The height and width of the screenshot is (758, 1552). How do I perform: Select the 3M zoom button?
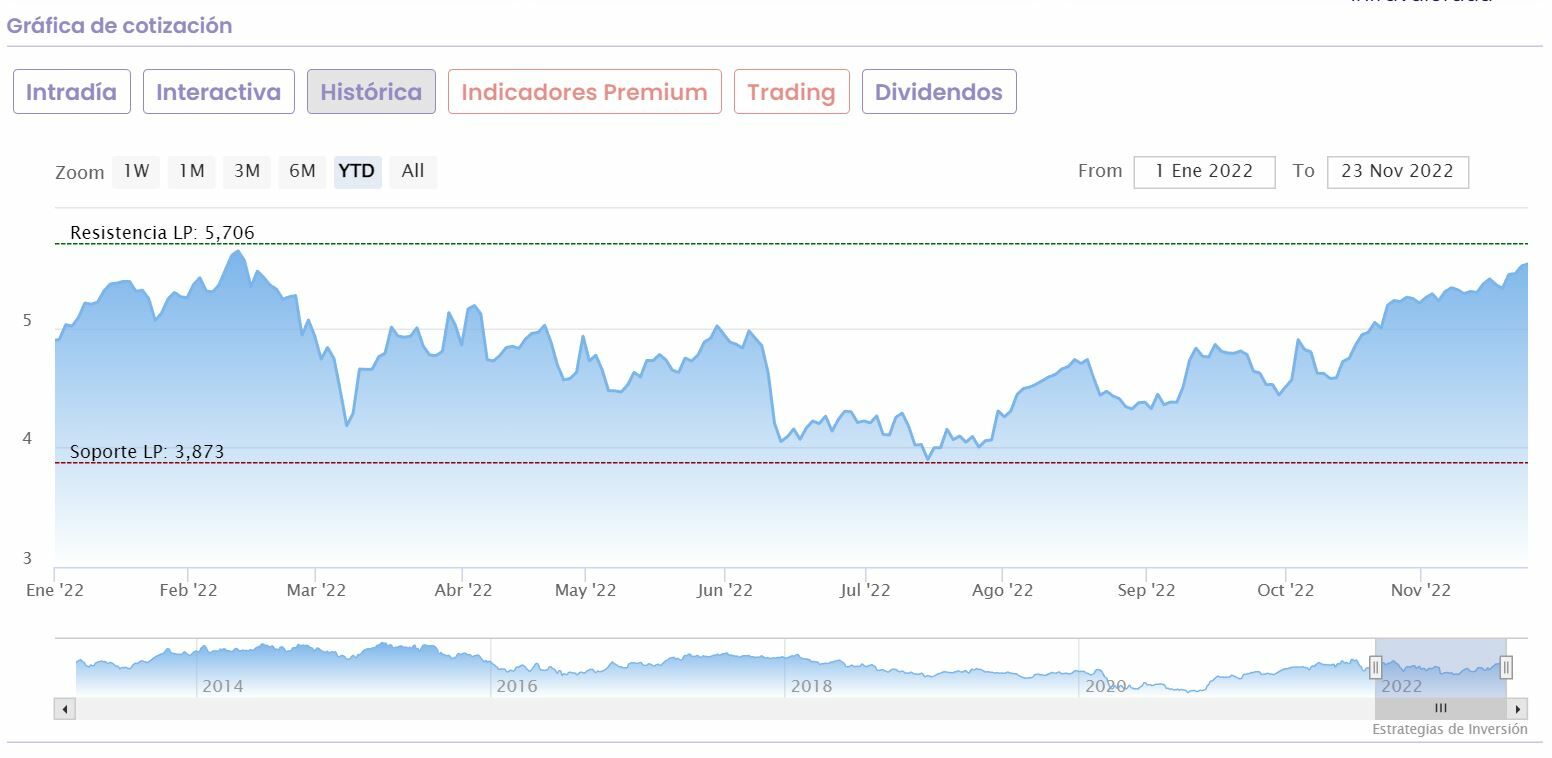(x=247, y=171)
